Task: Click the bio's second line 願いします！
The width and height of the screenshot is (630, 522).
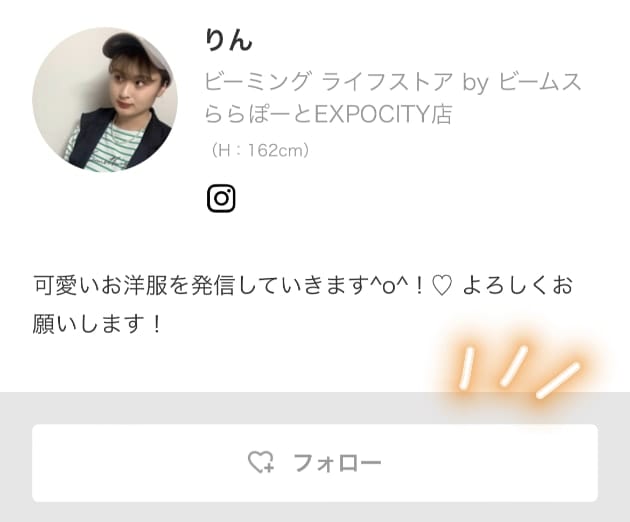Action: pyautogui.click(x=97, y=324)
